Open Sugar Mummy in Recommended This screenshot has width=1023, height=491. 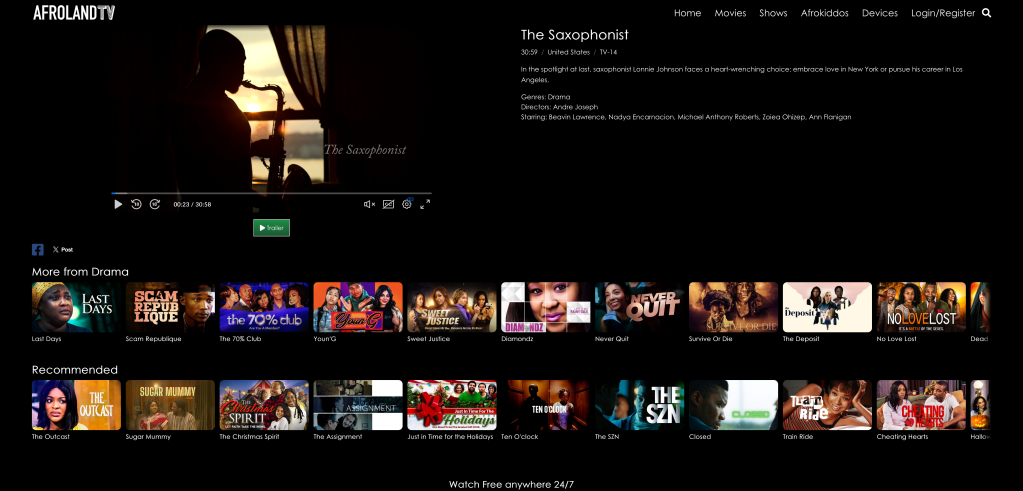[170, 405]
